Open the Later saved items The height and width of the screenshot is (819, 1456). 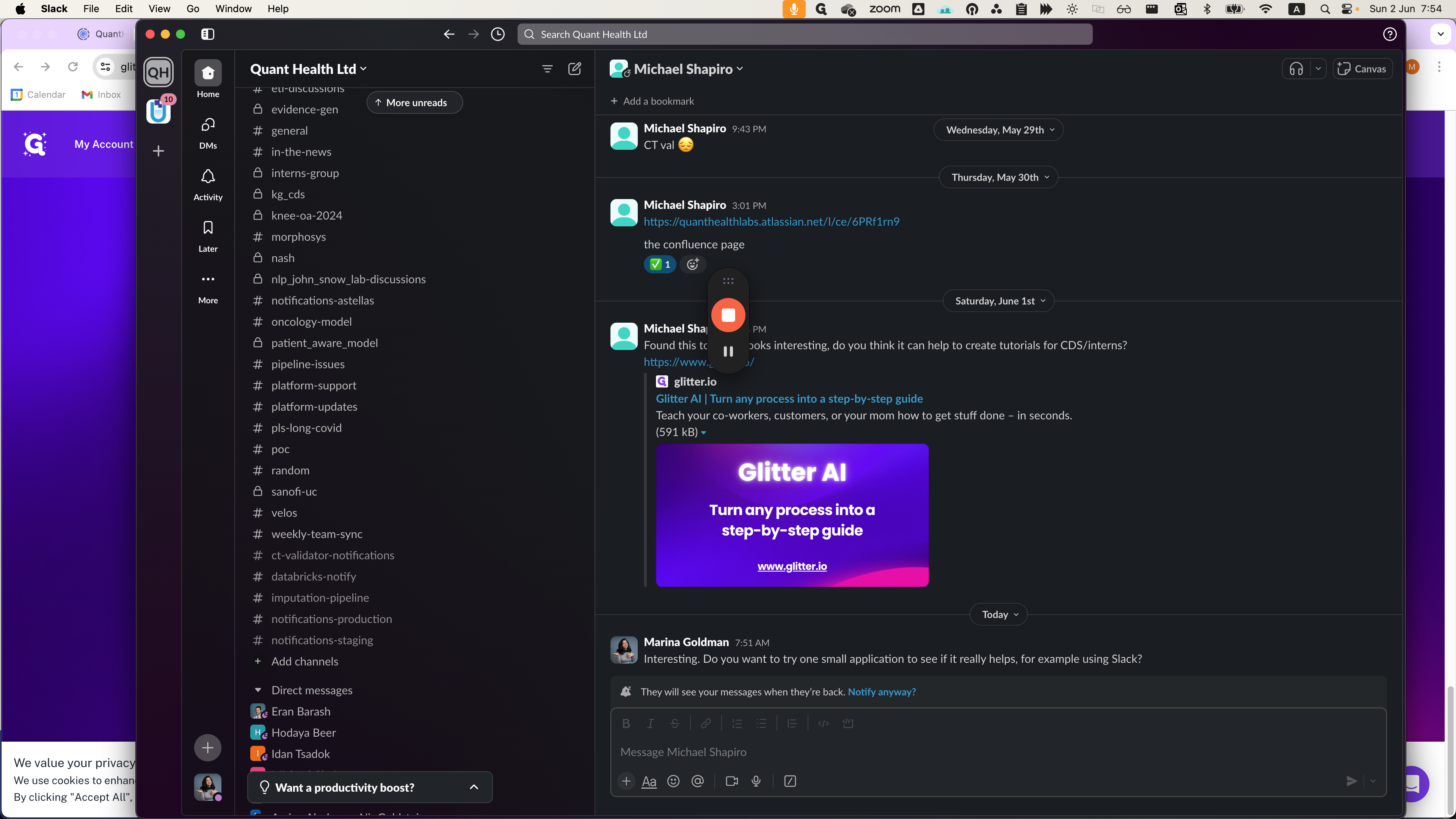coord(208,236)
